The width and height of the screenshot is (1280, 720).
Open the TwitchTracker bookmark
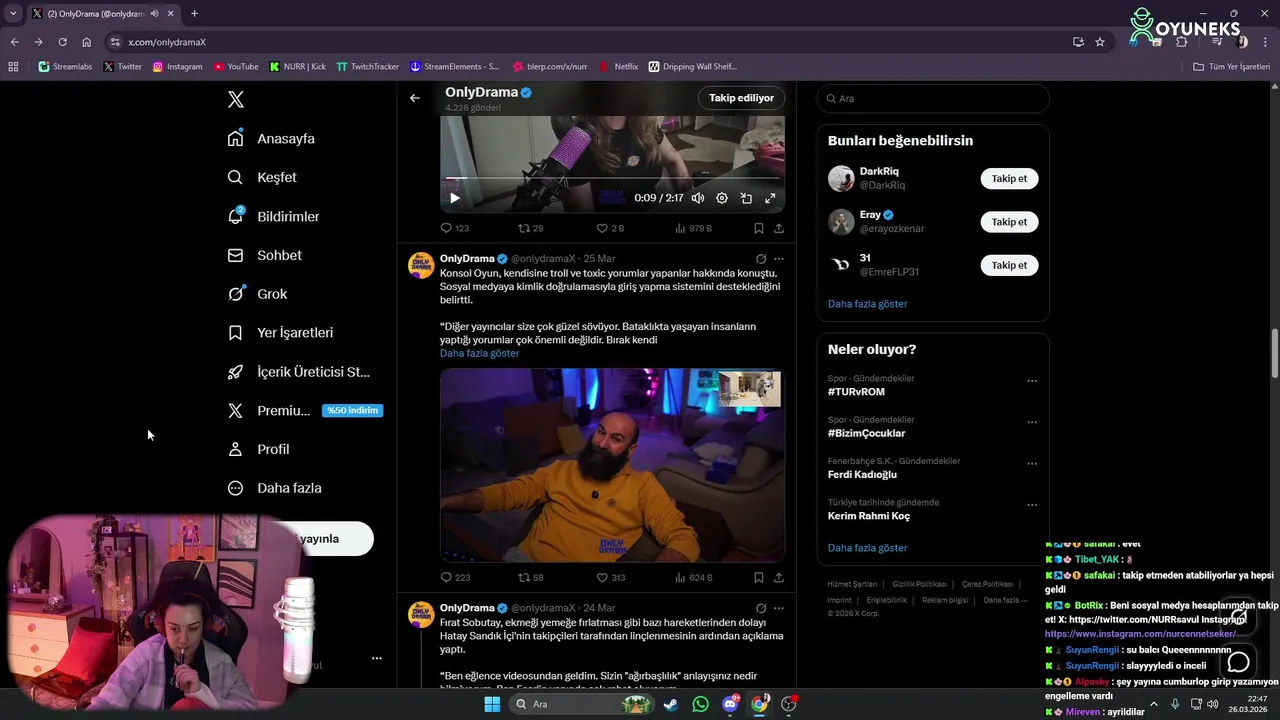[x=367, y=67]
